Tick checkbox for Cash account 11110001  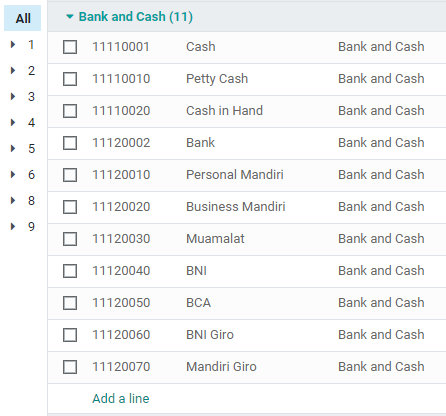(70, 47)
